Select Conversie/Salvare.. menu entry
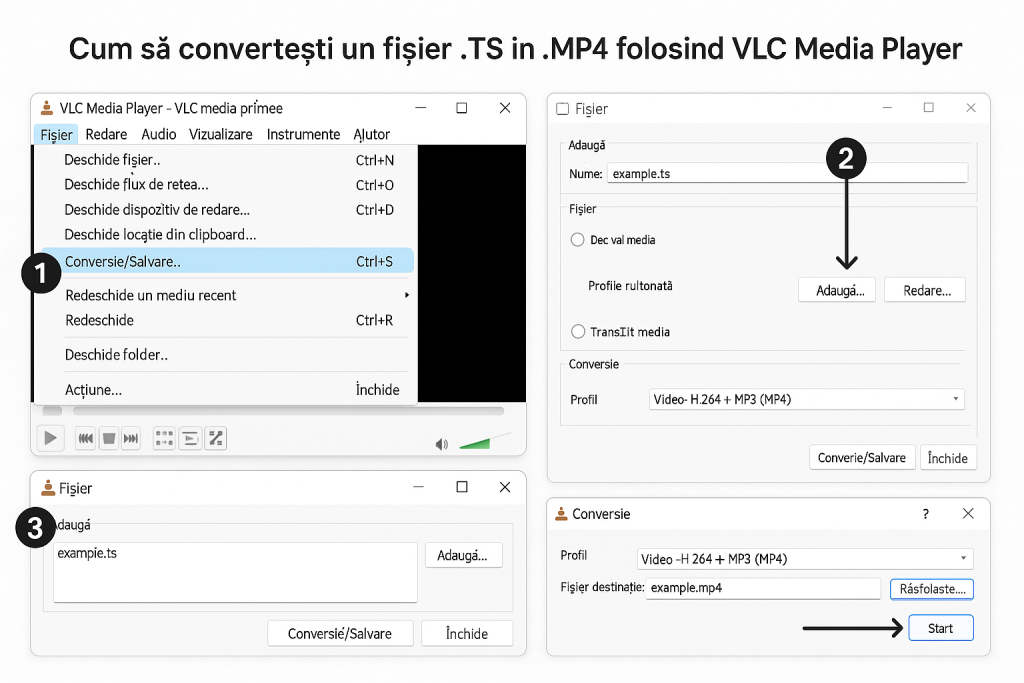This screenshot has height=683, width=1024. [227, 261]
